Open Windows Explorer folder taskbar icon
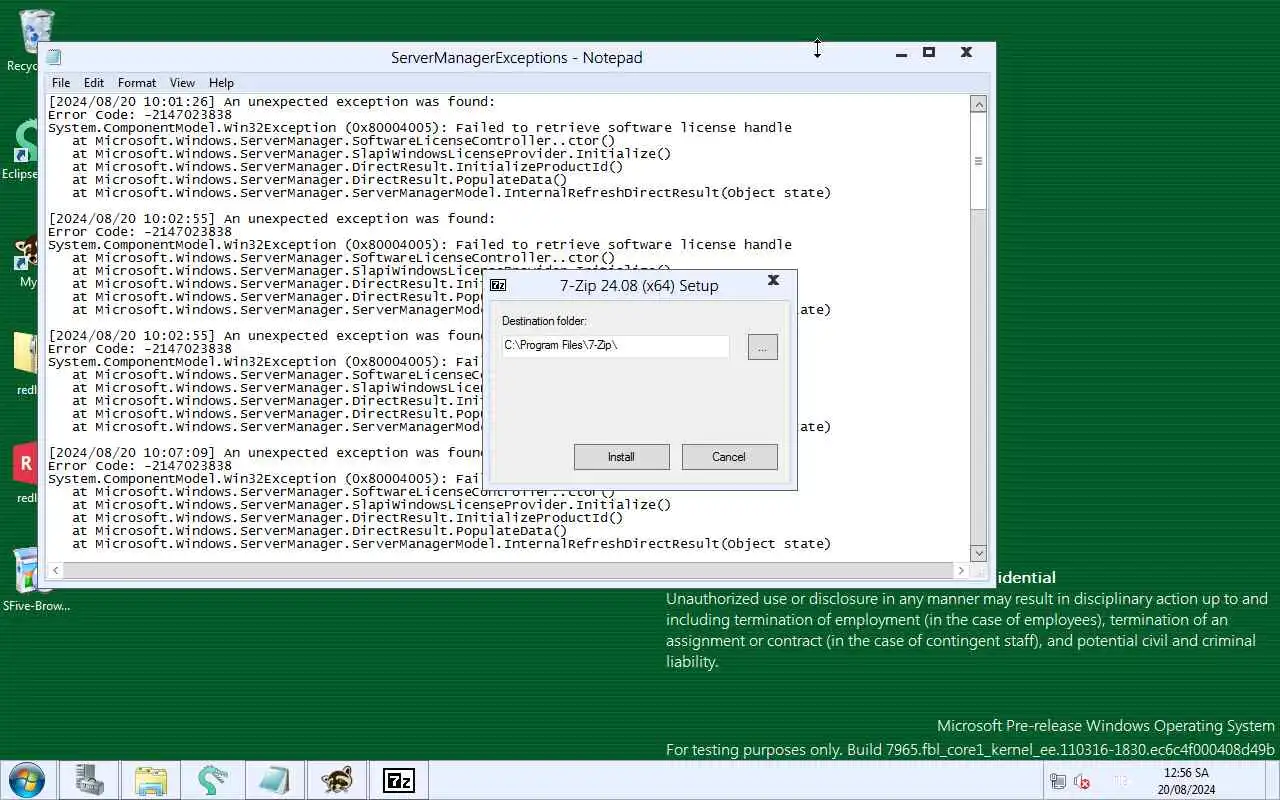 [x=151, y=780]
